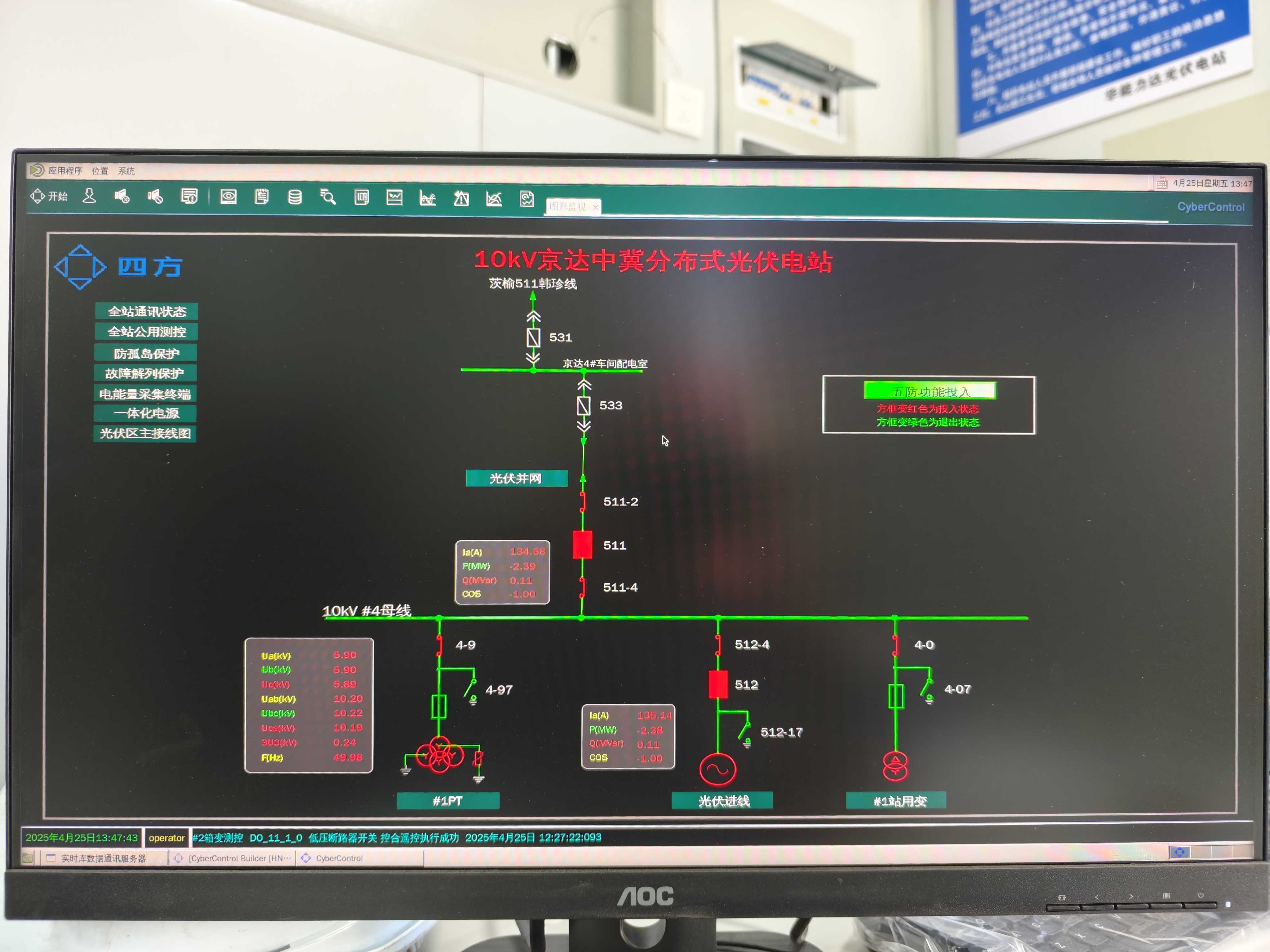Click the panel device icon in toolbar
The height and width of the screenshot is (952, 1270).
tap(361, 198)
